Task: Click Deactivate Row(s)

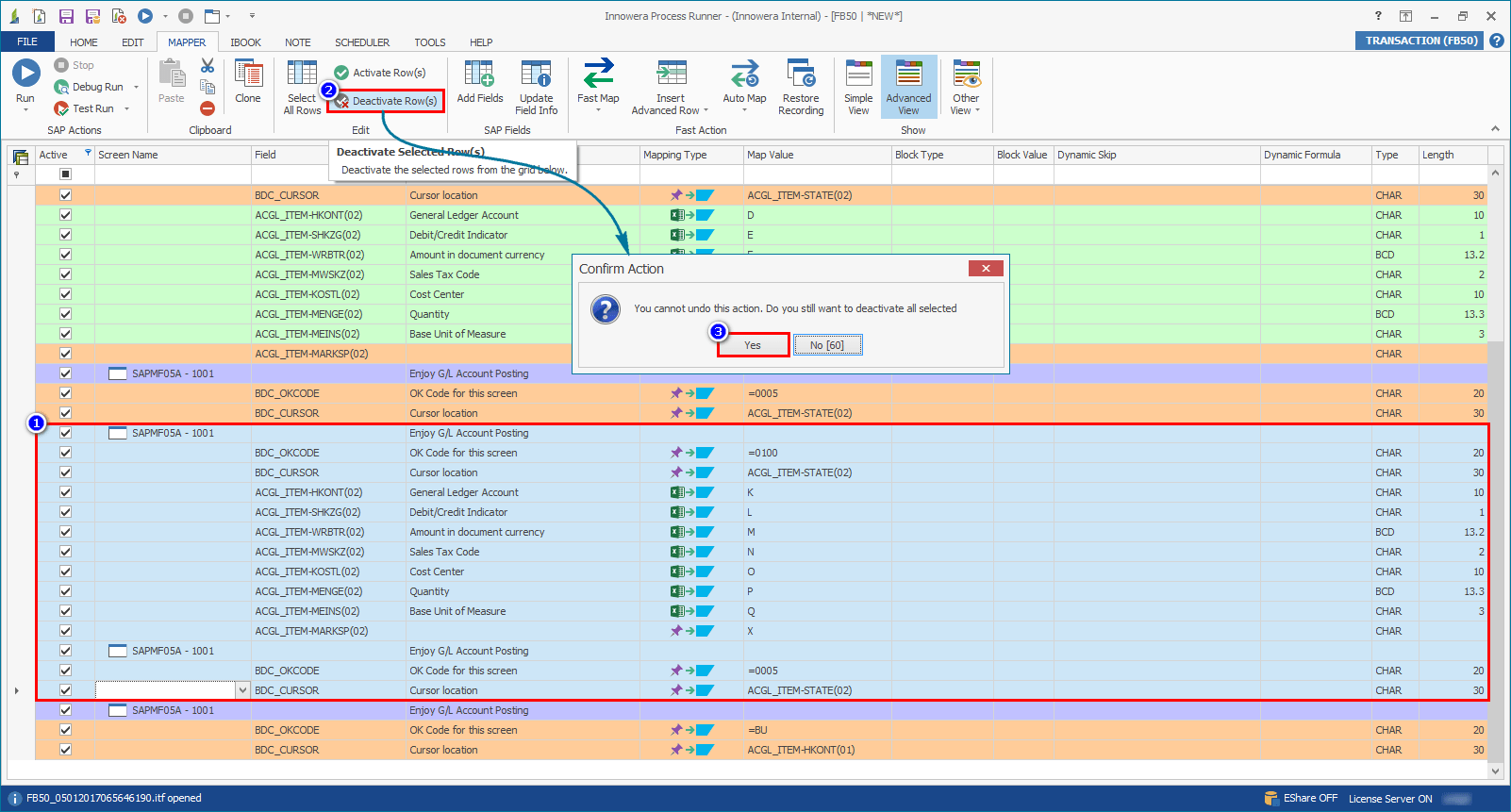Action: (386, 101)
